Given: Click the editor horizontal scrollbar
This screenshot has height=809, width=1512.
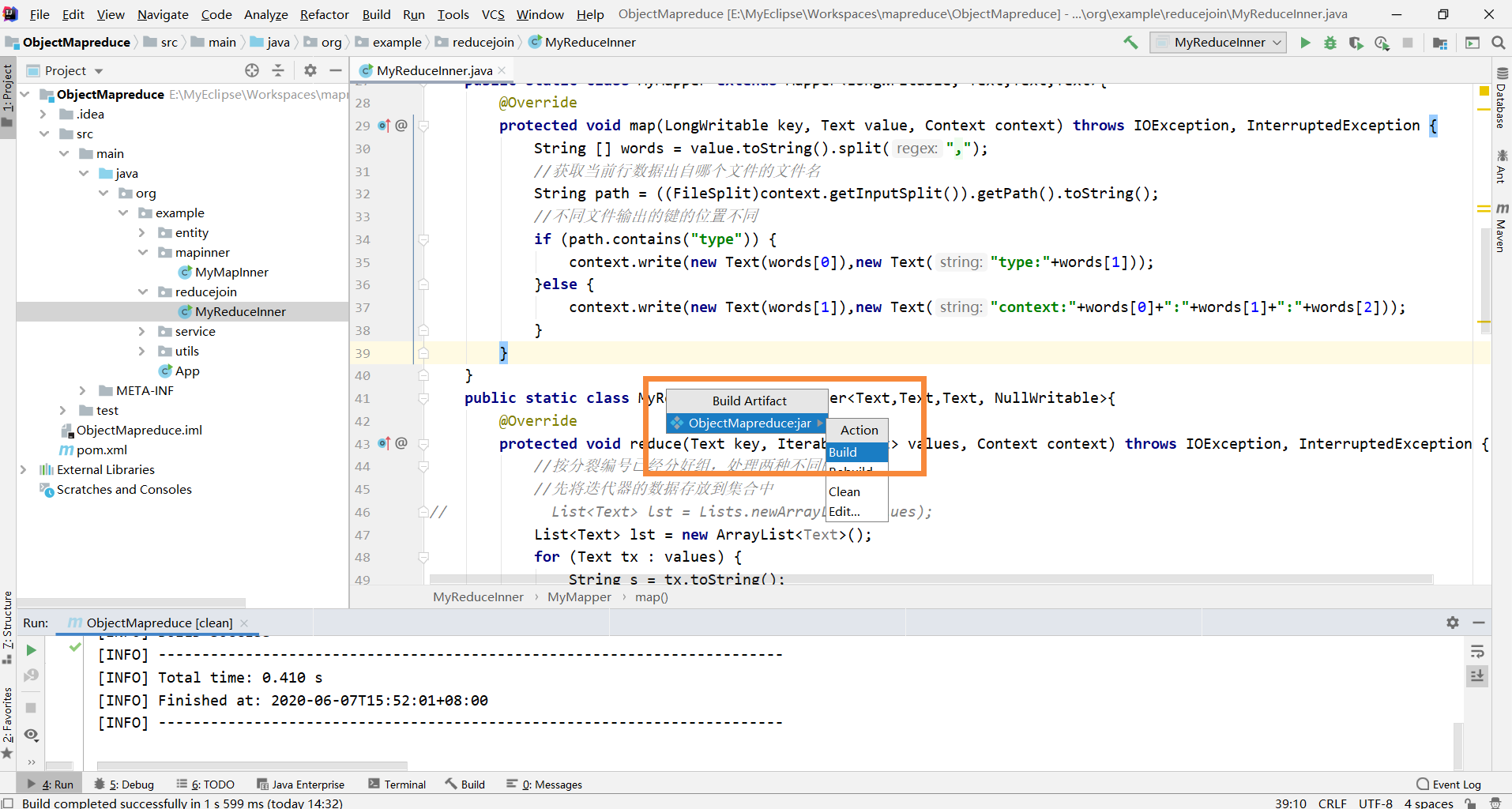Looking at the screenshot, I should [931, 579].
